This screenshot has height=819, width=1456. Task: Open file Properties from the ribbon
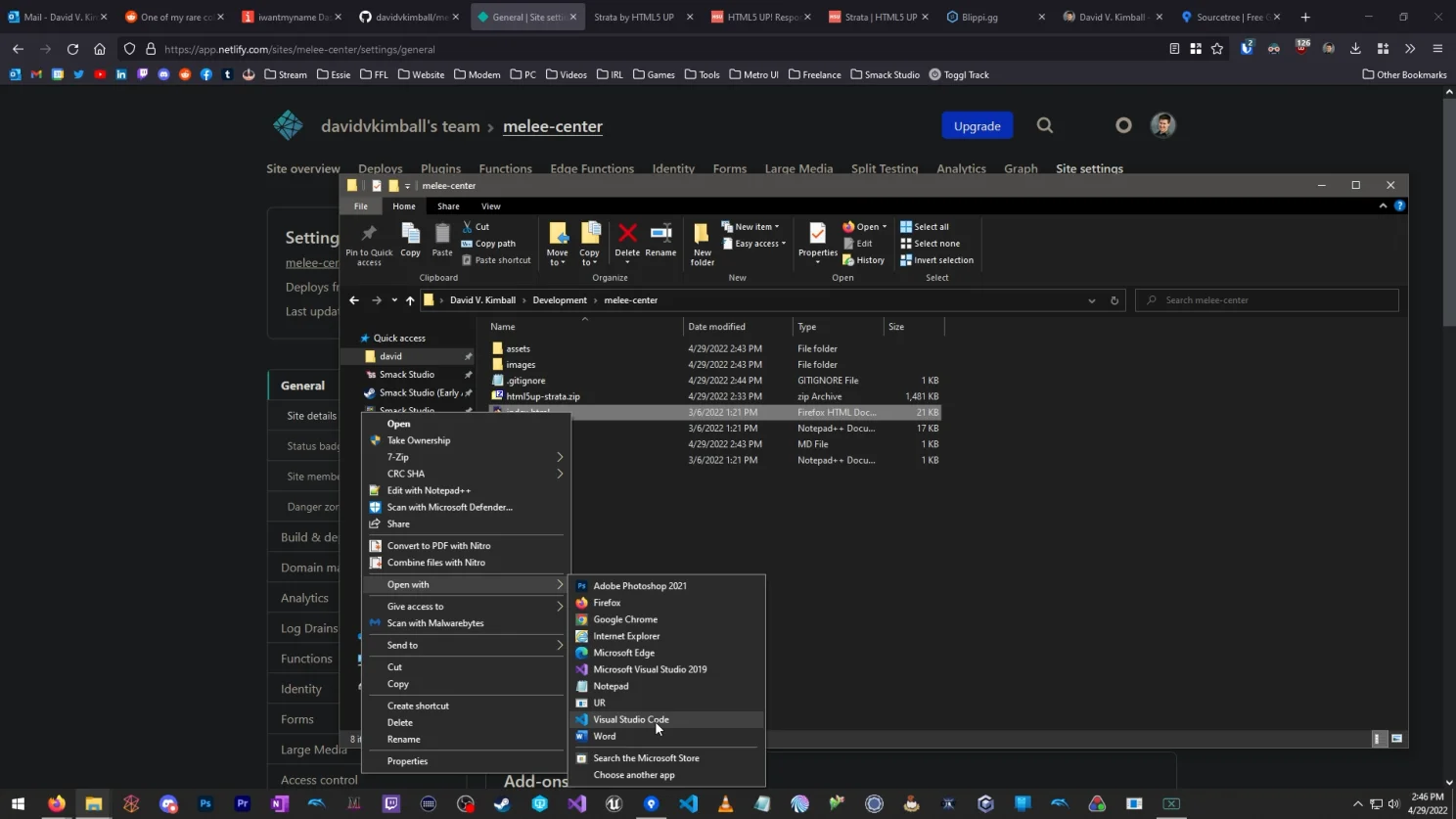click(816, 242)
